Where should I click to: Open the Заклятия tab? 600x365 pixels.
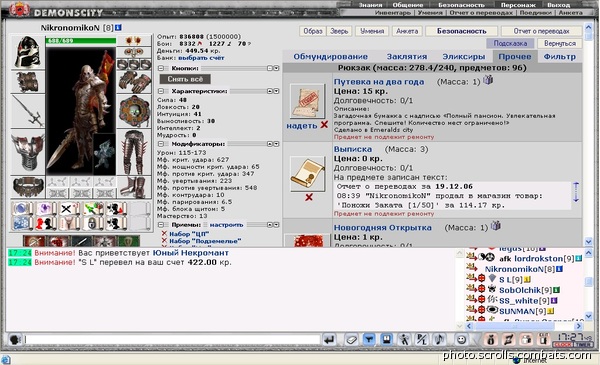(407, 57)
